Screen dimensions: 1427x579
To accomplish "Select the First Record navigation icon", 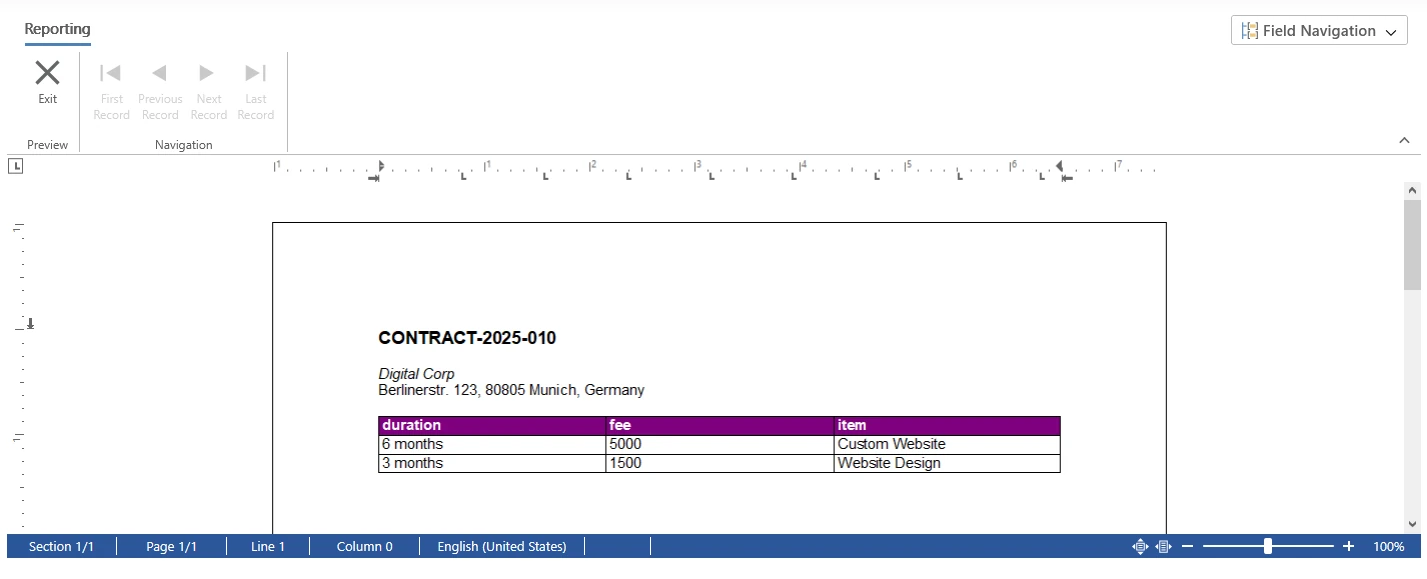I will [x=111, y=71].
